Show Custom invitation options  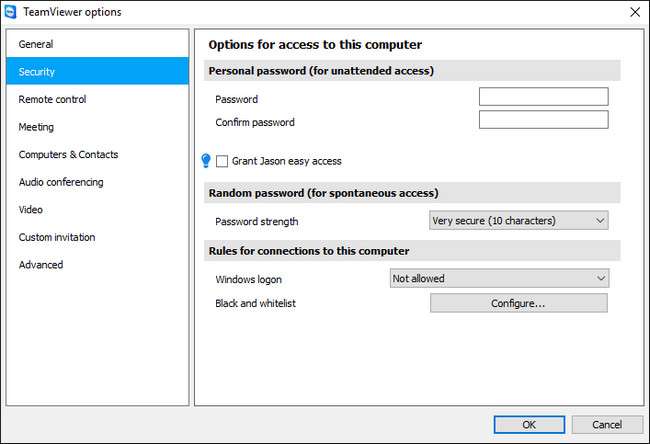pyautogui.click(x=57, y=237)
